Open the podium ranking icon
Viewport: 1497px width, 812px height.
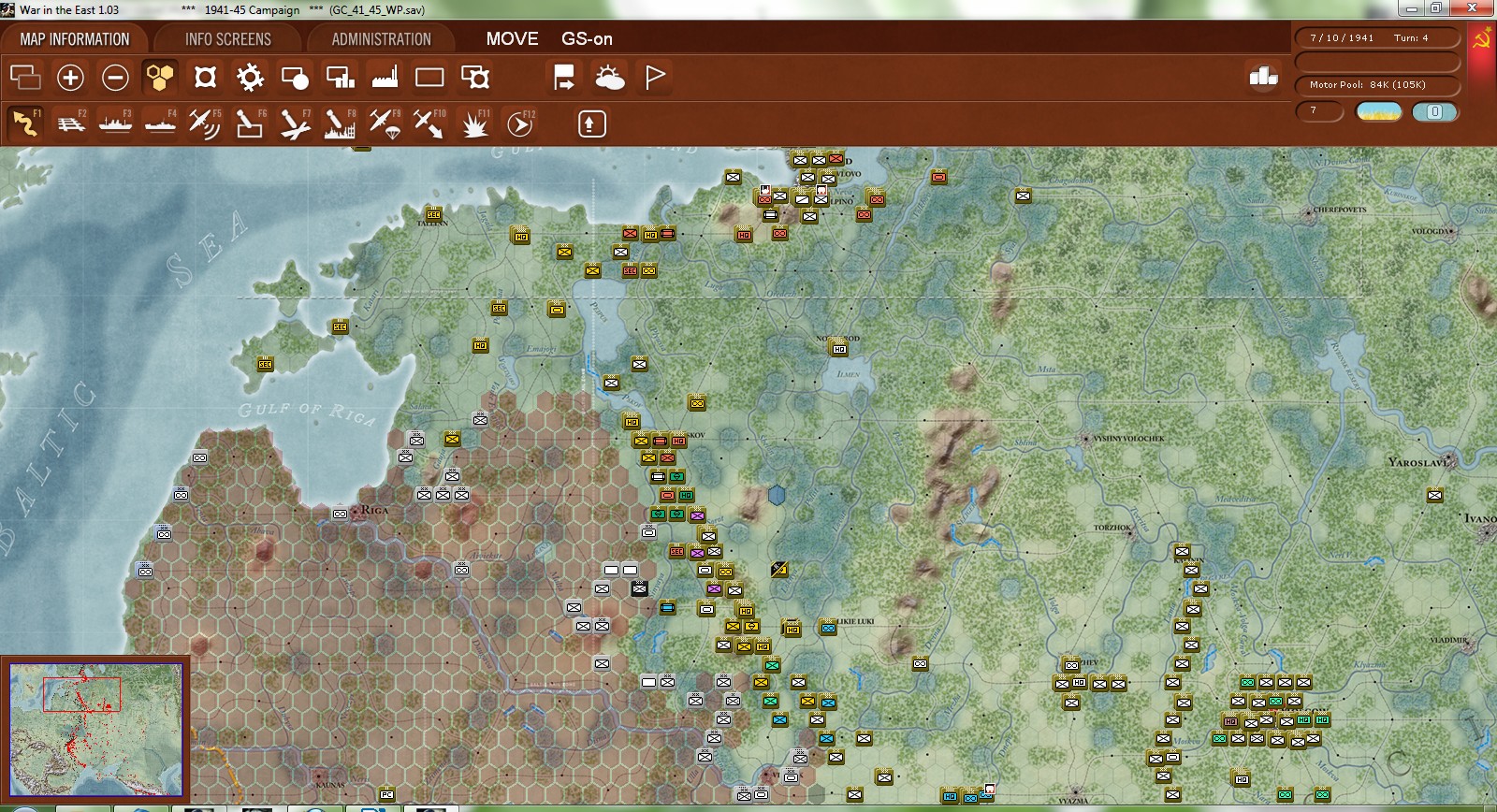coord(1263,77)
